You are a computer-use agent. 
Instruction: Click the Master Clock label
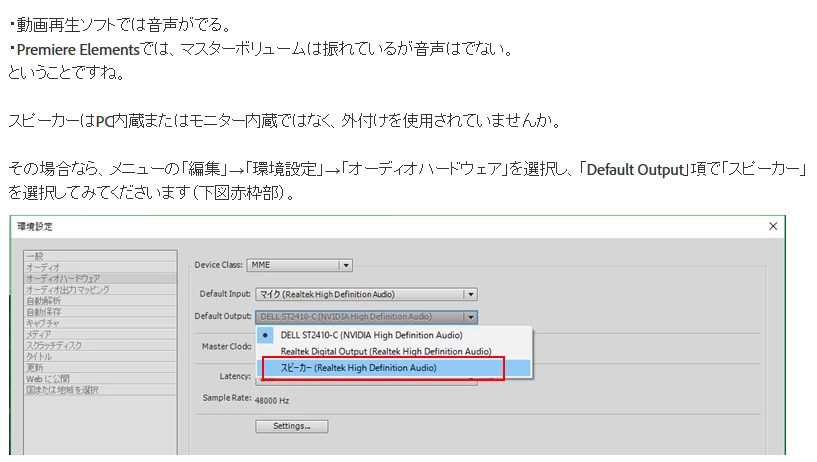[x=226, y=346]
